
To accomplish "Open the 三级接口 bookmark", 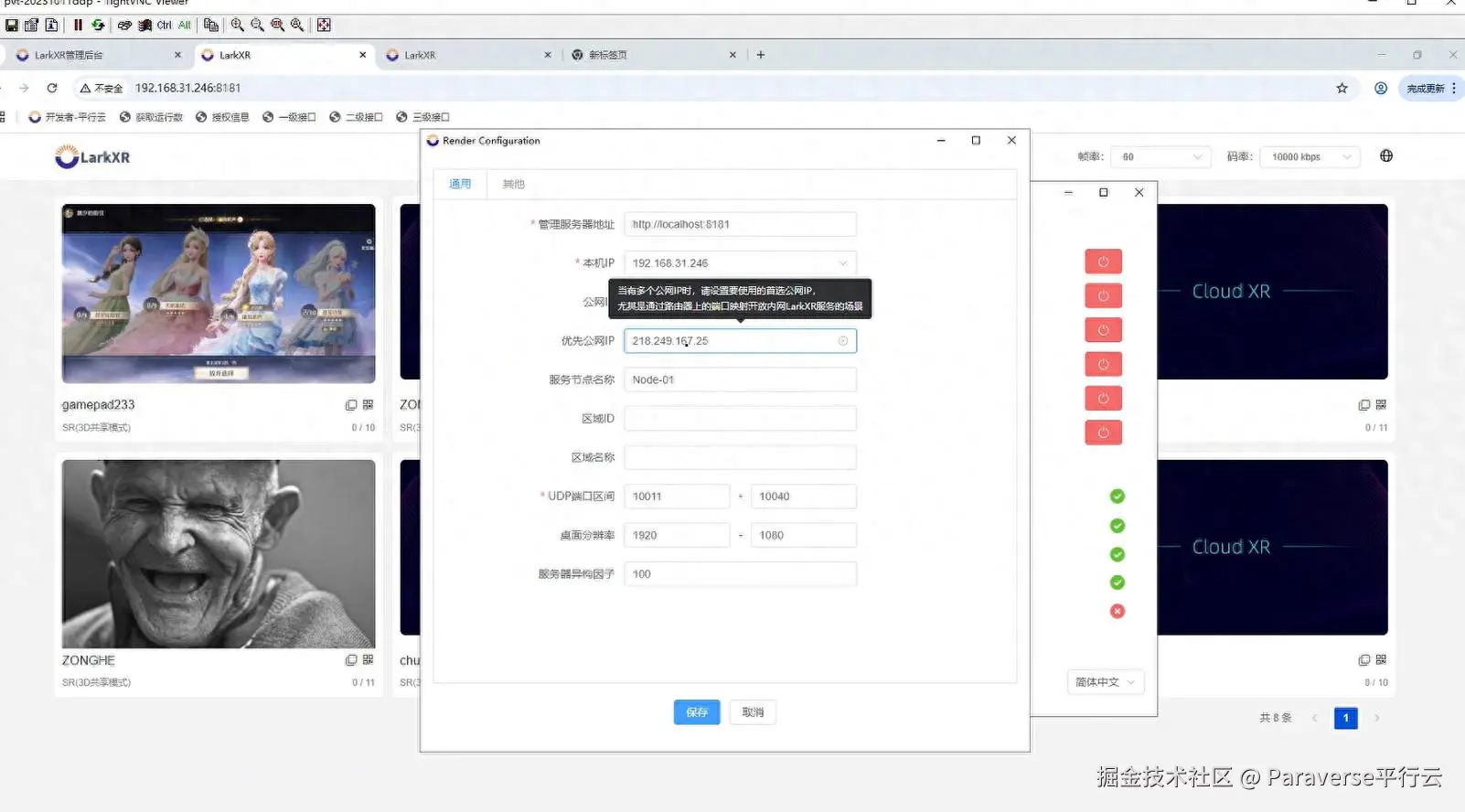I will pyautogui.click(x=422, y=117).
